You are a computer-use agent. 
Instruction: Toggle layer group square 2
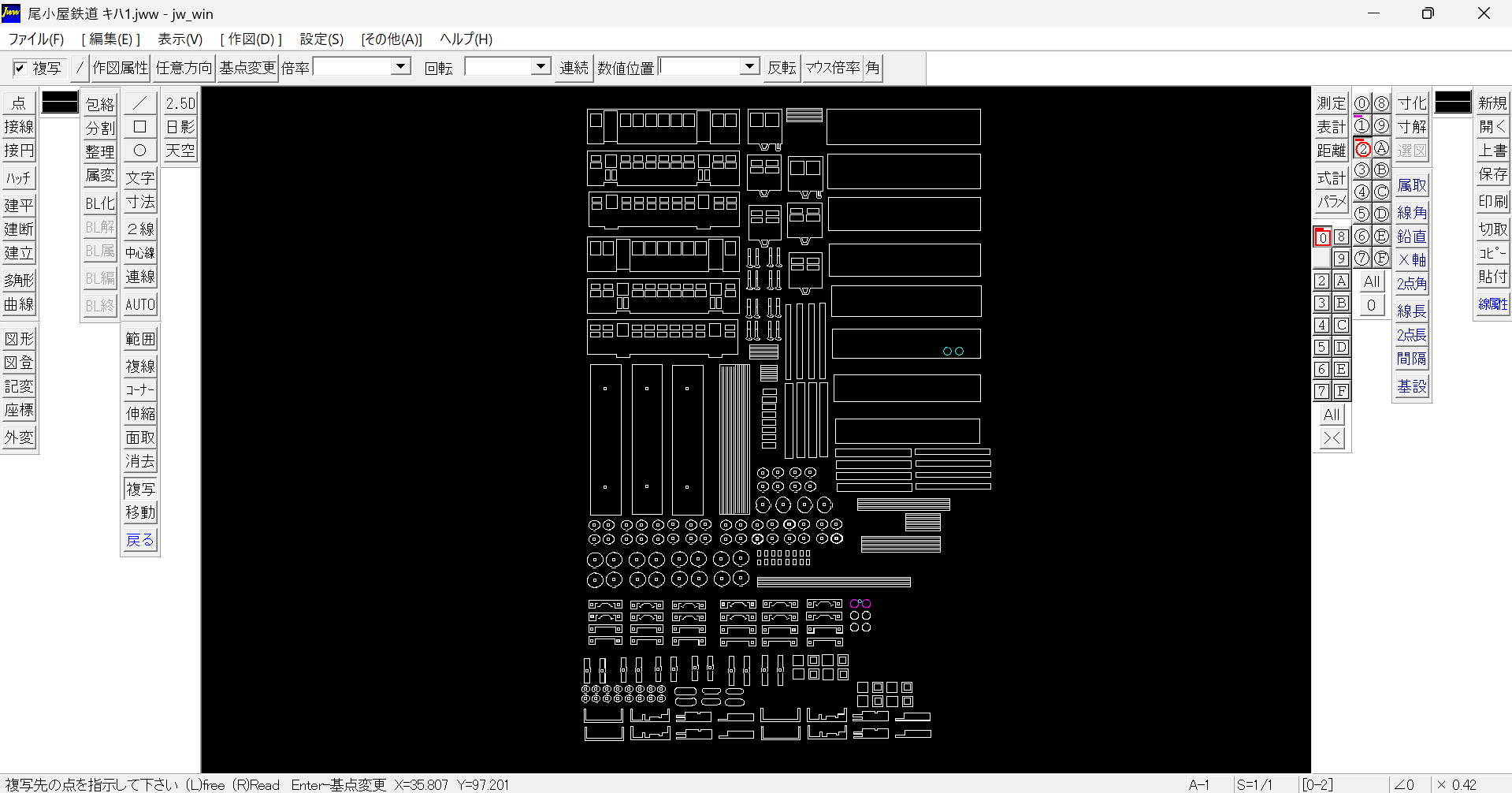(1322, 281)
